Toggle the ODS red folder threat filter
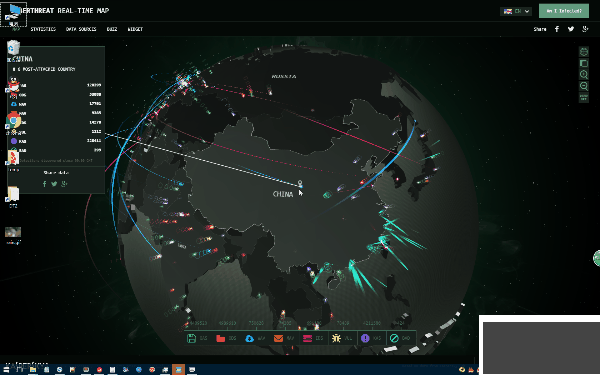 tap(226, 338)
